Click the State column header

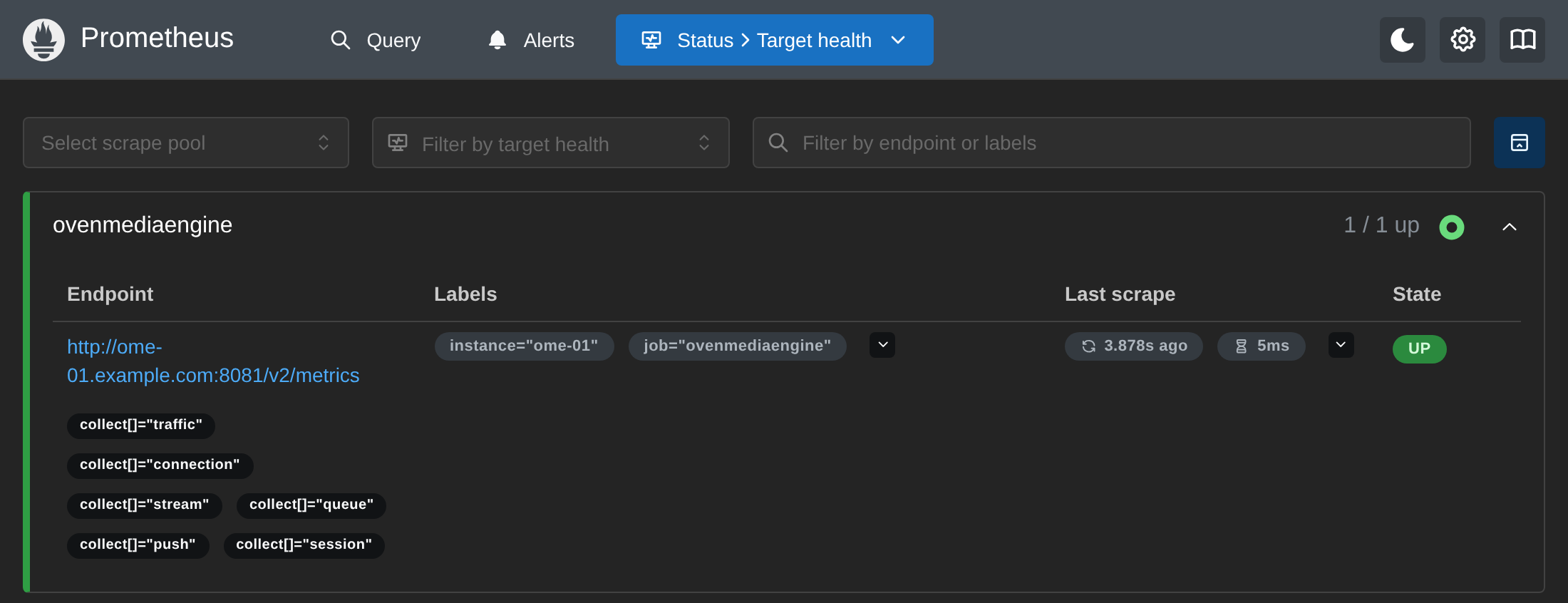pos(1417,294)
